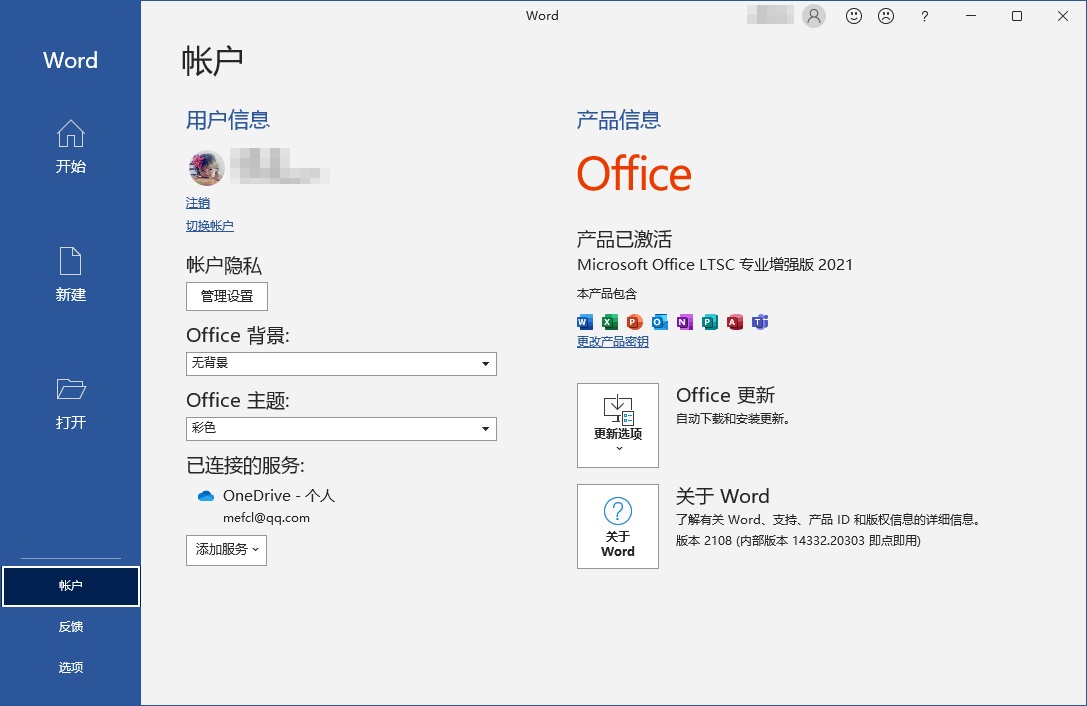The height and width of the screenshot is (706, 1087).
Task: Click the Access icon
Action: point(735,322)
